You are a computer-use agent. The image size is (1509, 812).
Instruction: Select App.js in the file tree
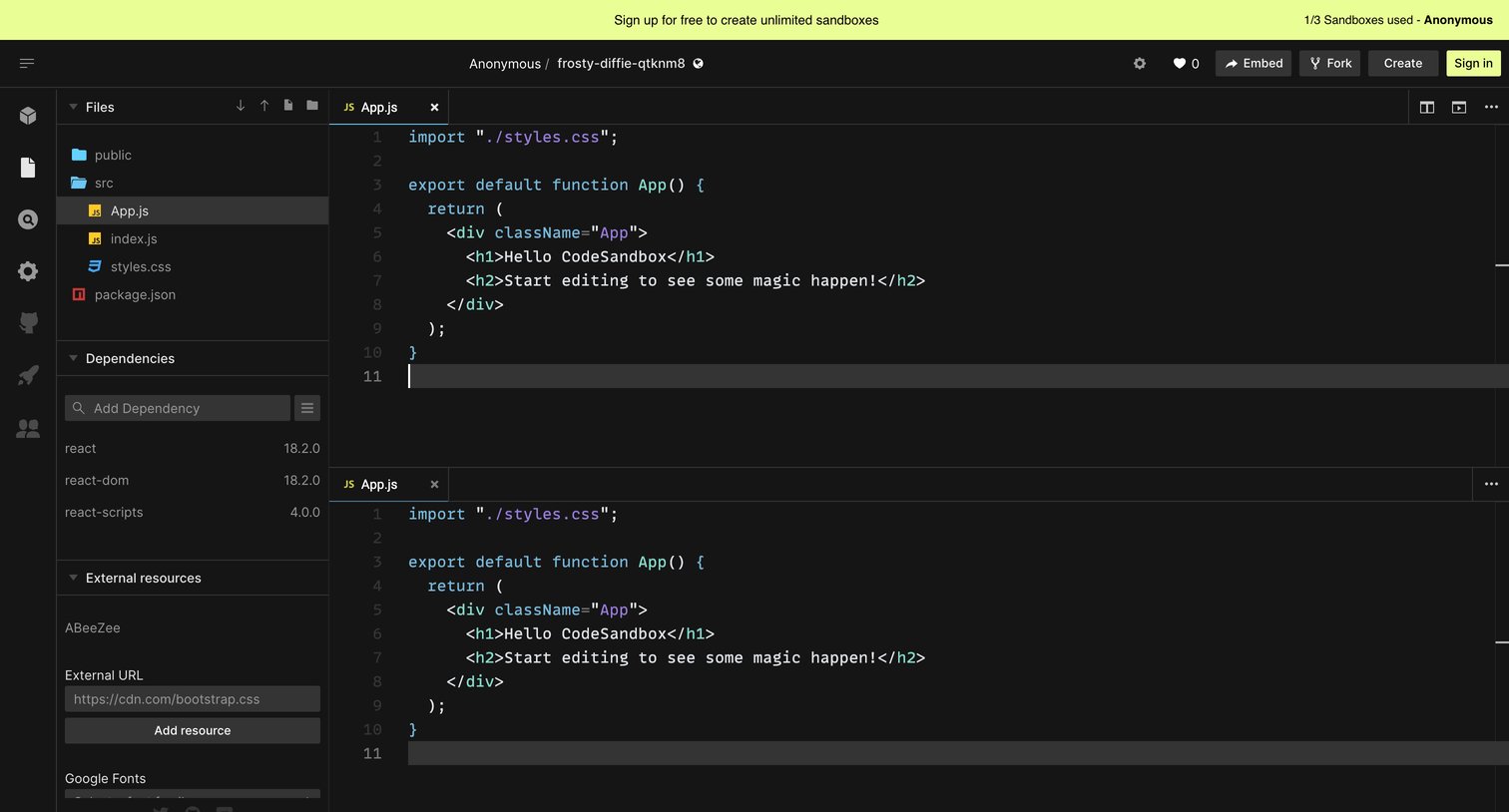[x=193, y=210]
